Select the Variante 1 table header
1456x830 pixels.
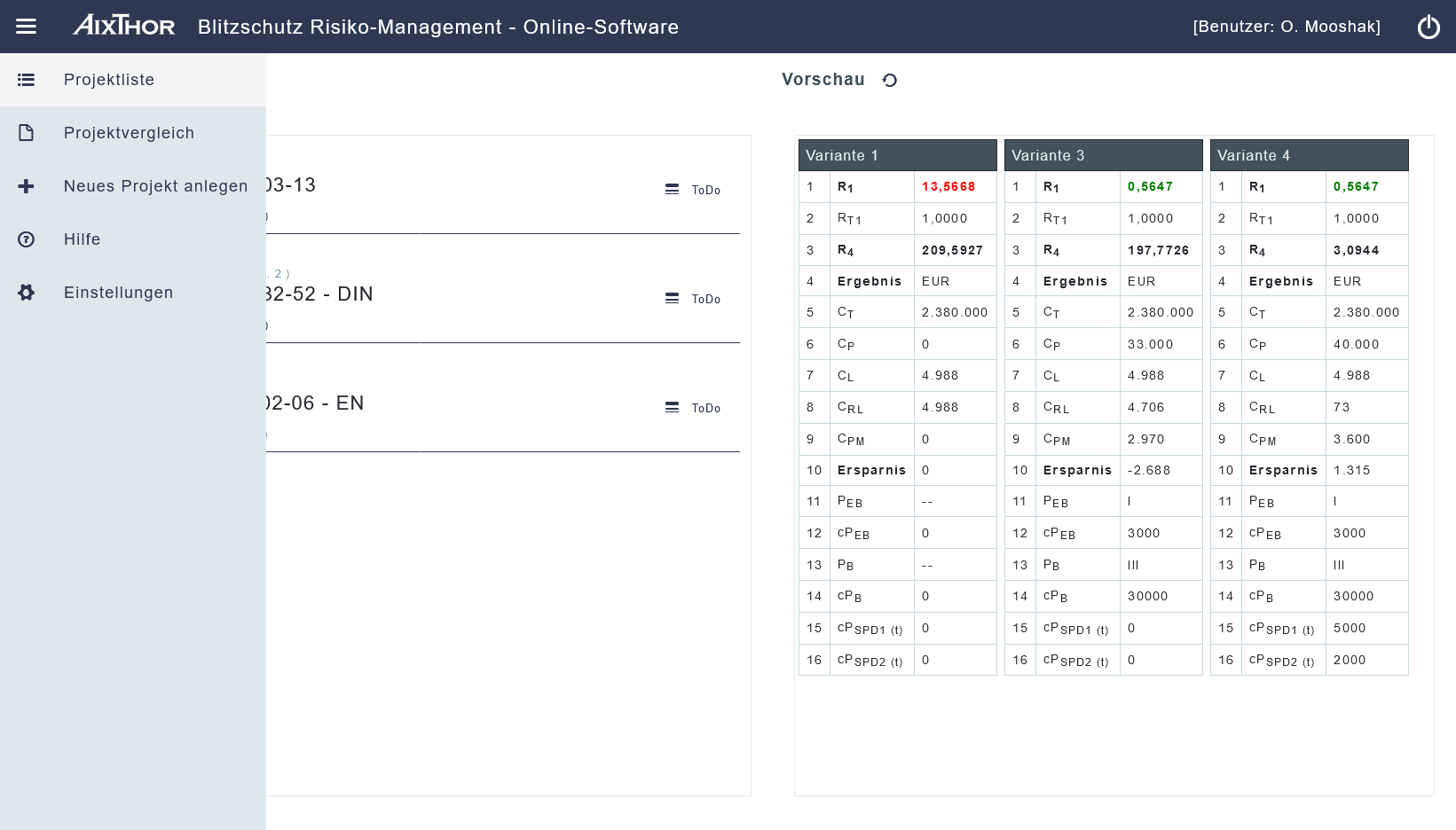point(897,155)
